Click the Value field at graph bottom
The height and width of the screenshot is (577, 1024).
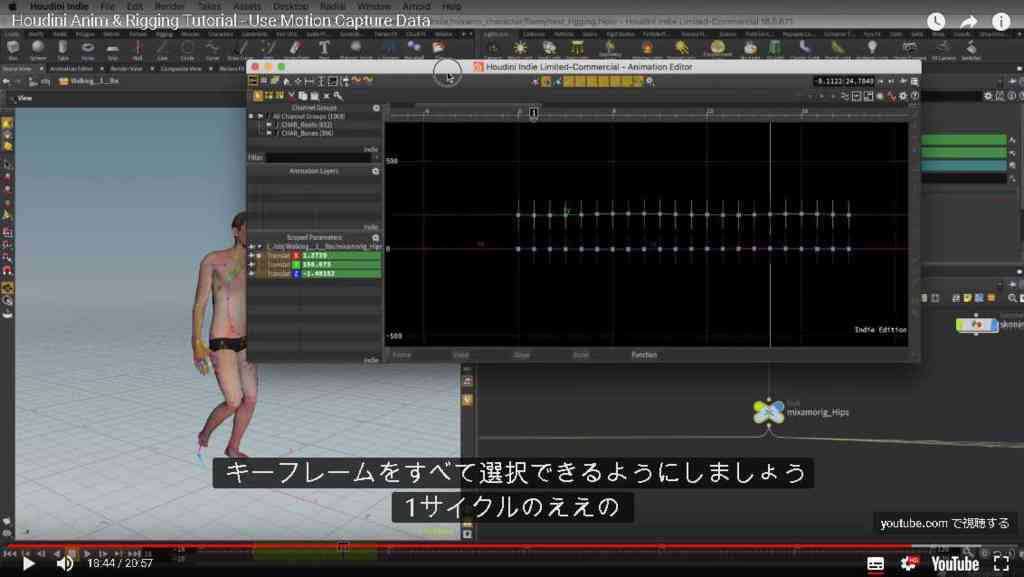[x=460, y=355]
